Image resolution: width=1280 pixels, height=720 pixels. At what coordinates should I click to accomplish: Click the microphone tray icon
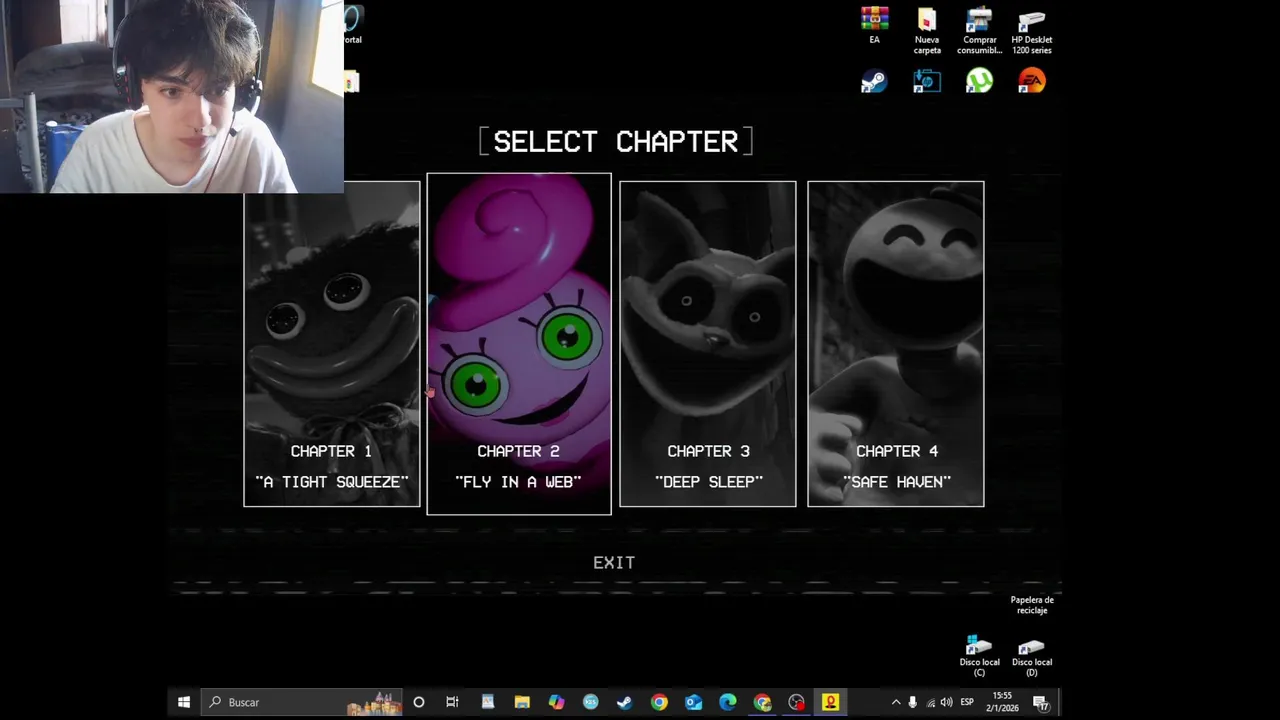[x=912, y=702]
